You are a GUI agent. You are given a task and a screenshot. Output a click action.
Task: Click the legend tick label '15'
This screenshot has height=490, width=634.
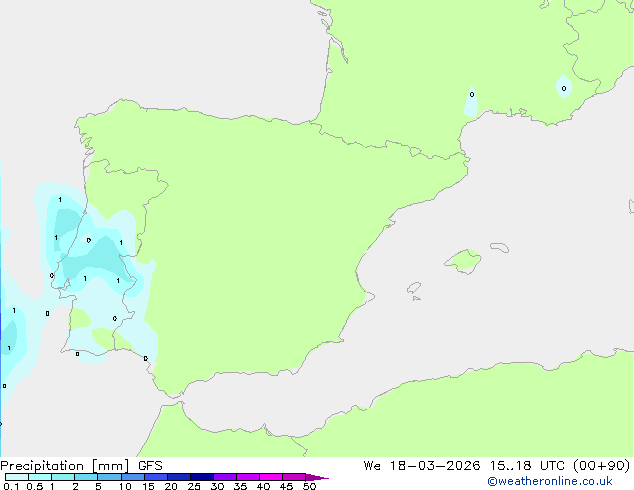148,486
